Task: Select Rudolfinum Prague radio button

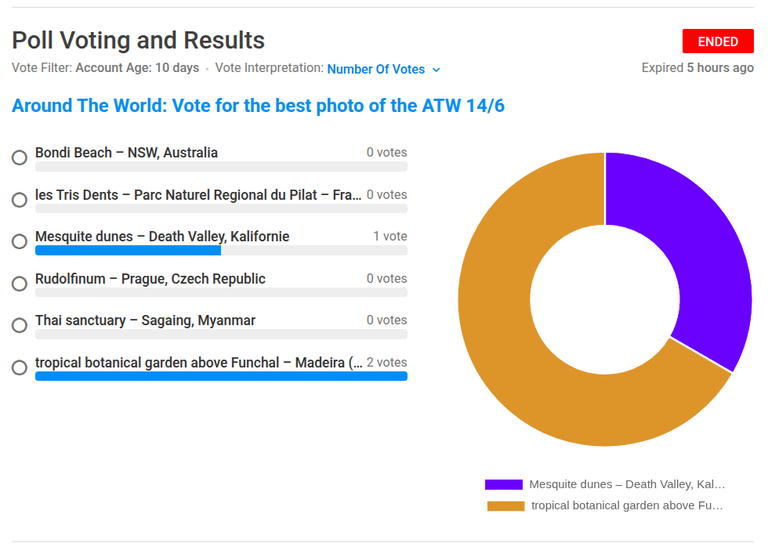Action: pos(20,284)
